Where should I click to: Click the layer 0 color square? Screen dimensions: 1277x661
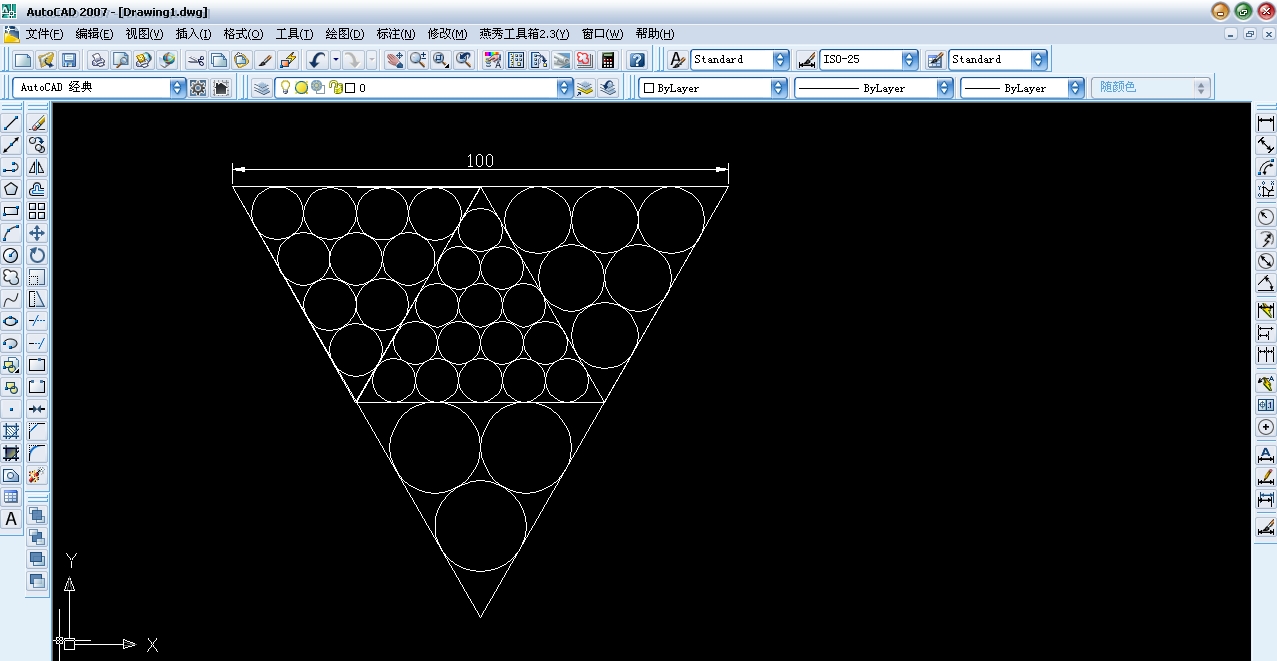pos(350,88)
